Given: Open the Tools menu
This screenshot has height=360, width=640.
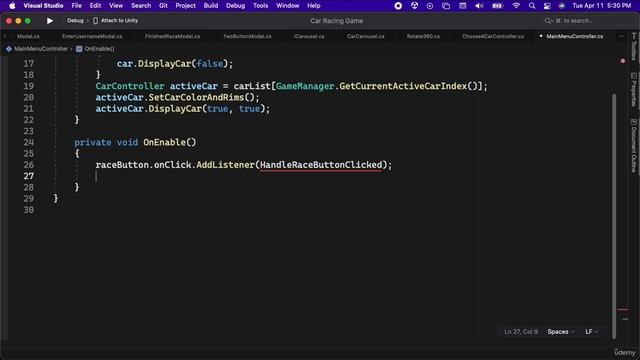Looking at the screenshot, I should (260, 6).
